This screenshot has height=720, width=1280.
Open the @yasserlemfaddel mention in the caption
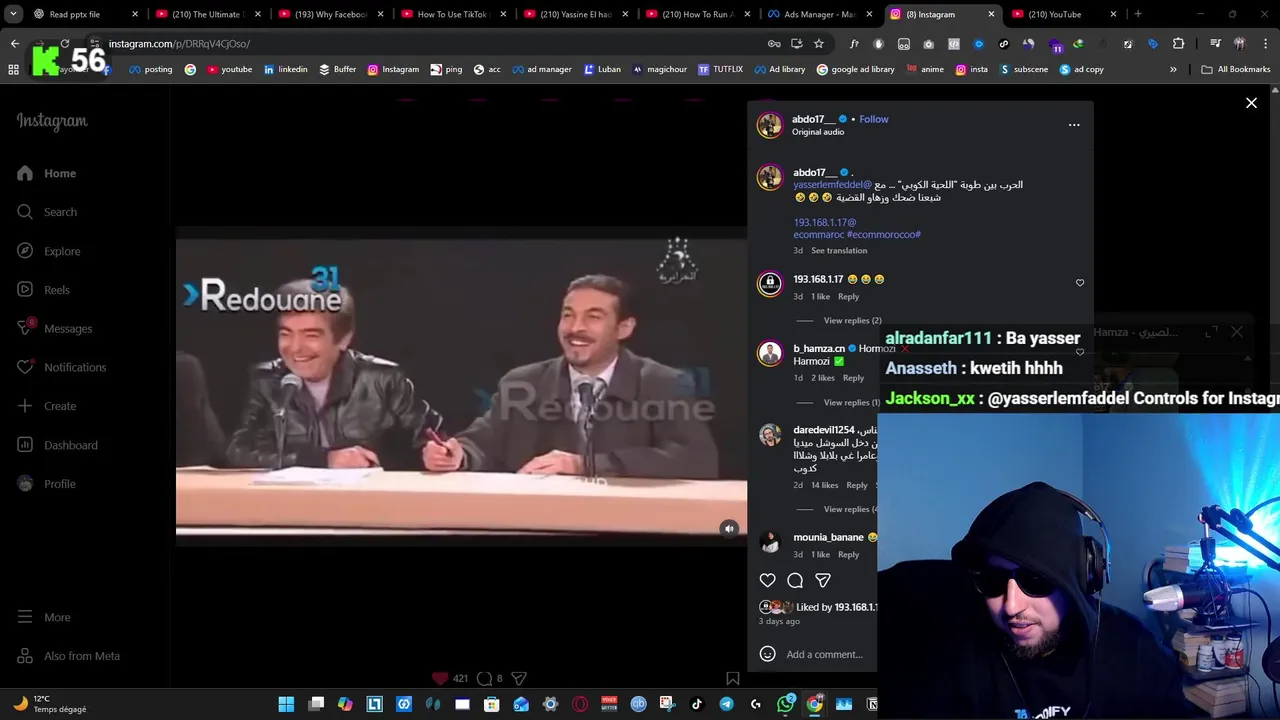coord(833,185)
